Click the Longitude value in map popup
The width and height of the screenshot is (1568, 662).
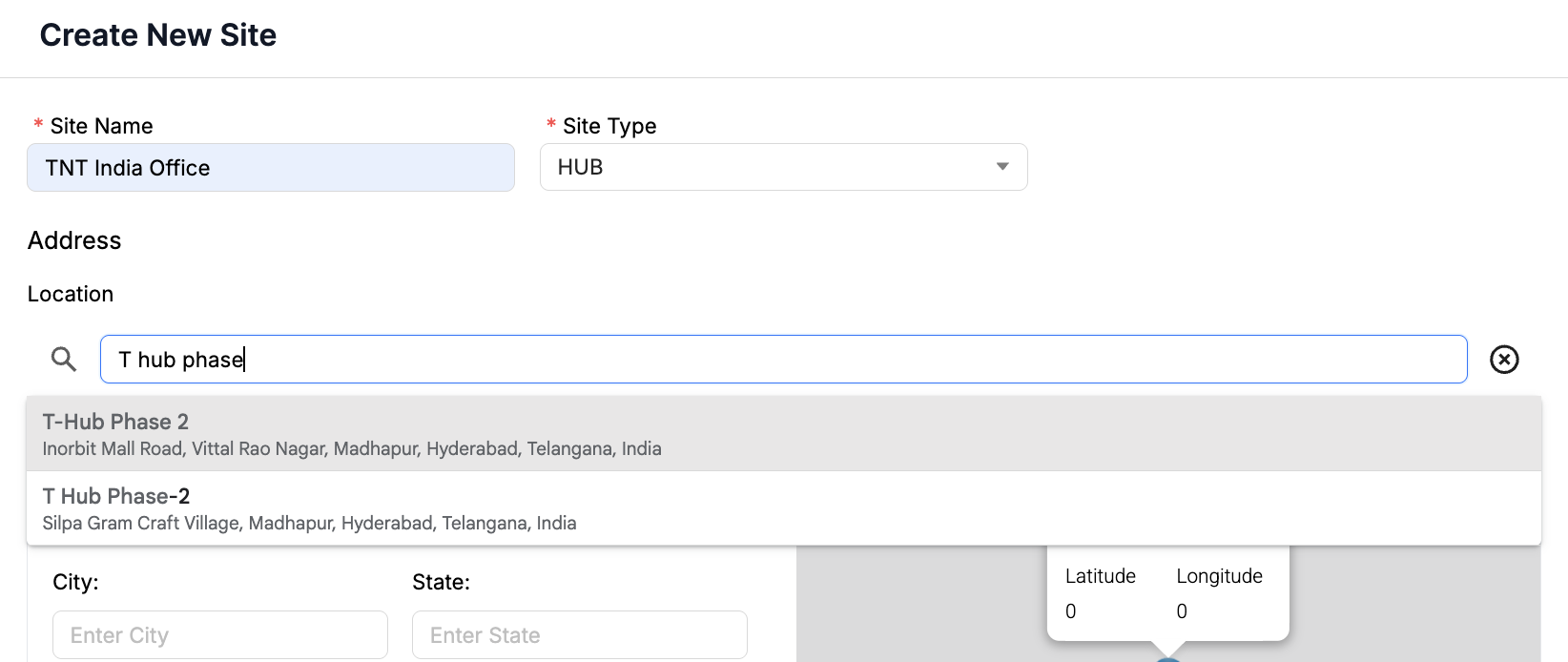tap(1182, 611)
